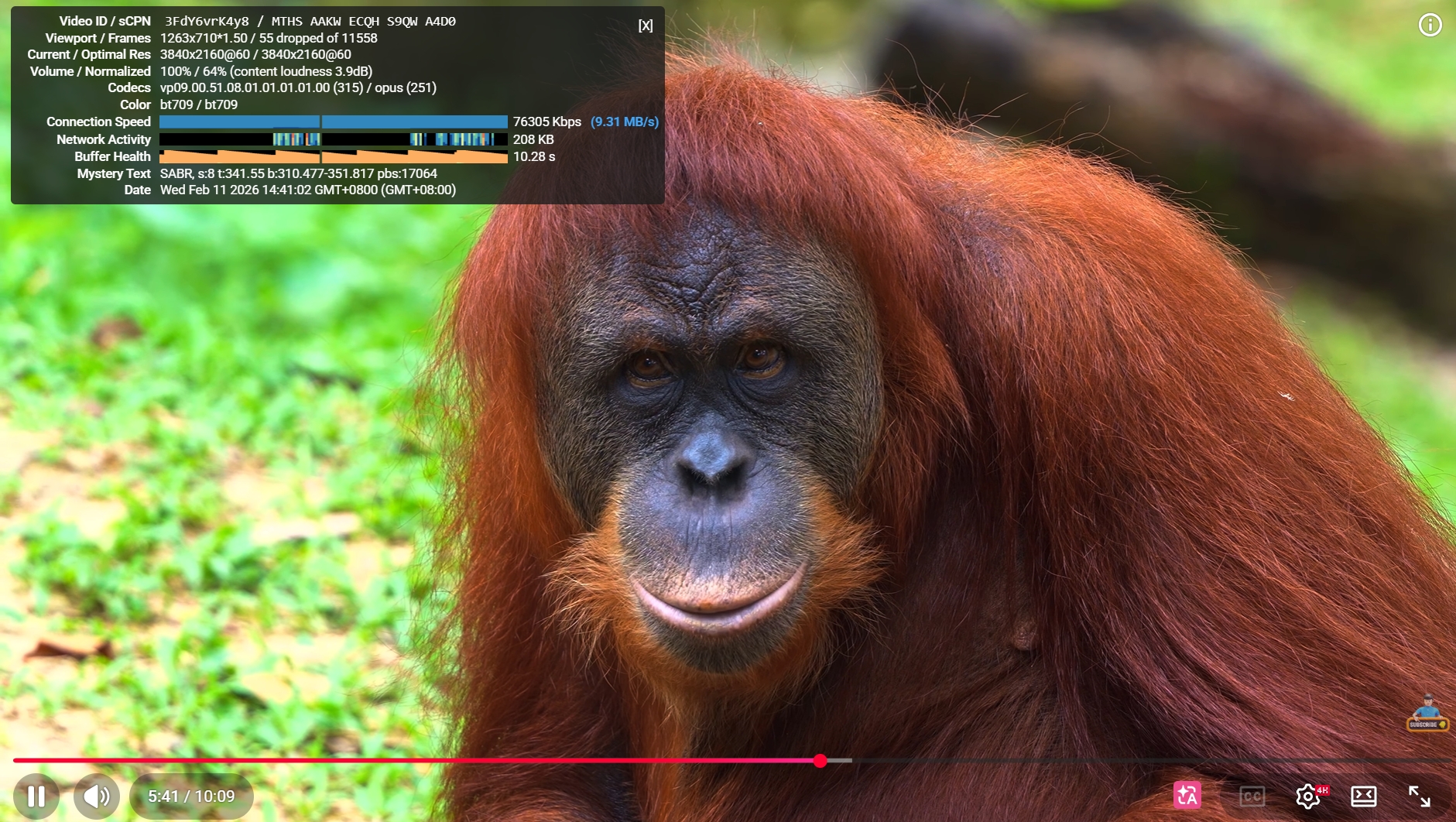
Task: Pause the video playback
Action: [36, 796]
